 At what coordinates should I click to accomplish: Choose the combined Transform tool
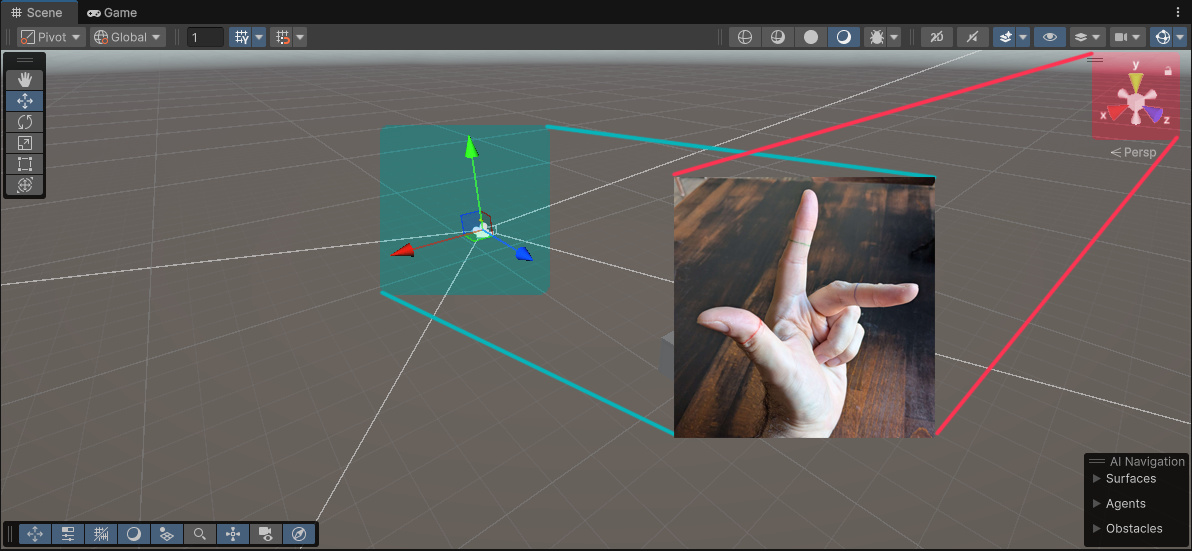(x=25, y=185)
